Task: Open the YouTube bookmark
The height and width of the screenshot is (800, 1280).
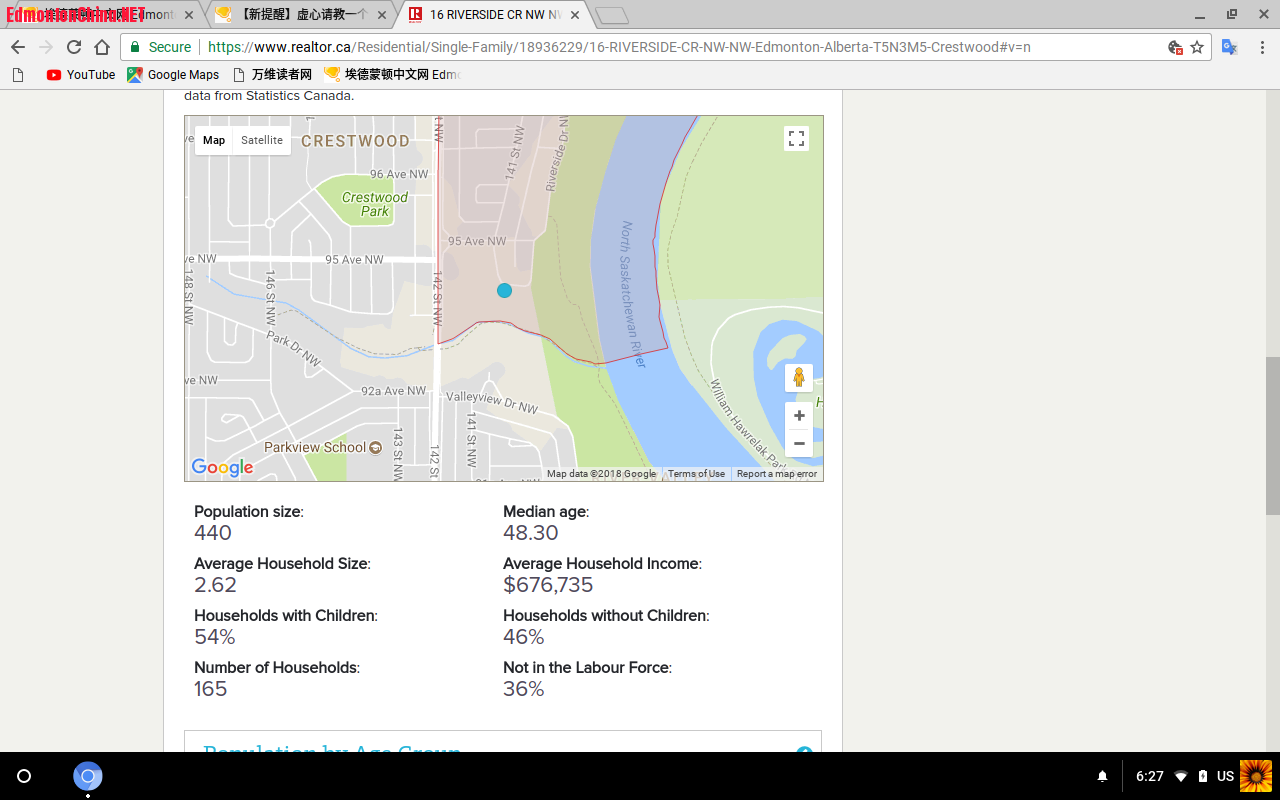Action: [81, 75]
